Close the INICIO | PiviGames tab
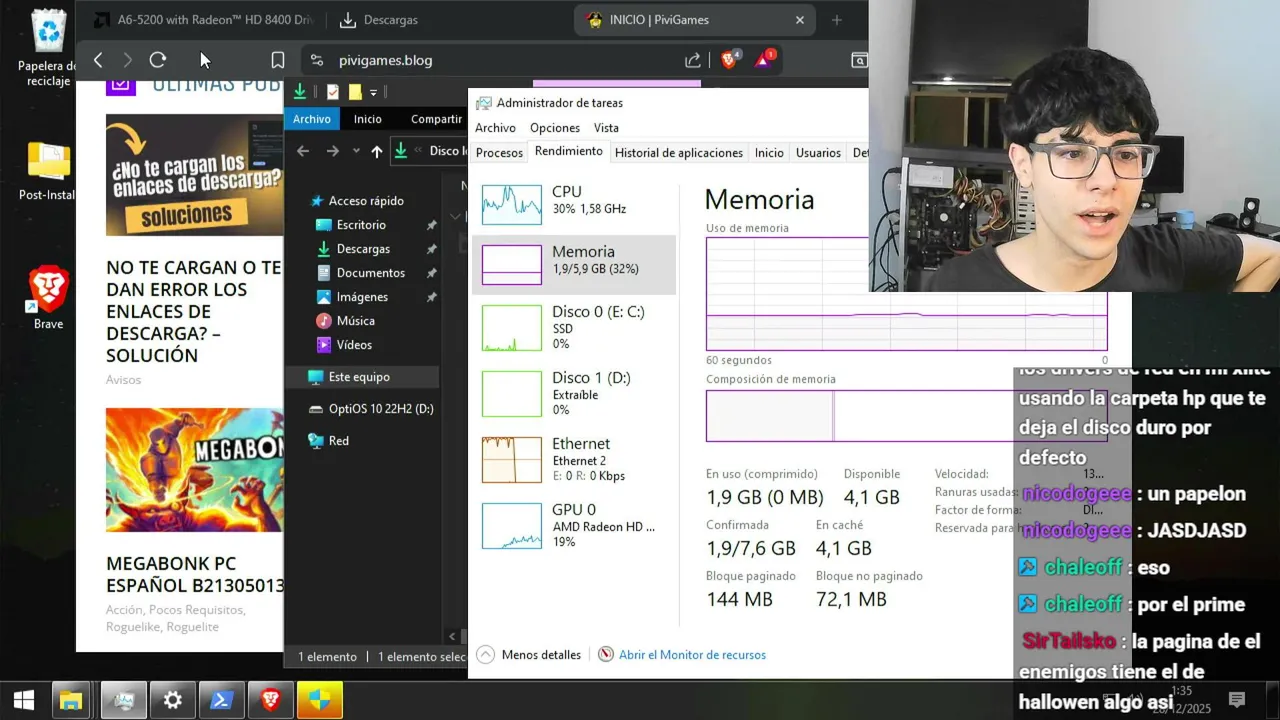This screenshot has width=1280, height=720. pyautogui.click(x=800, y=20)
